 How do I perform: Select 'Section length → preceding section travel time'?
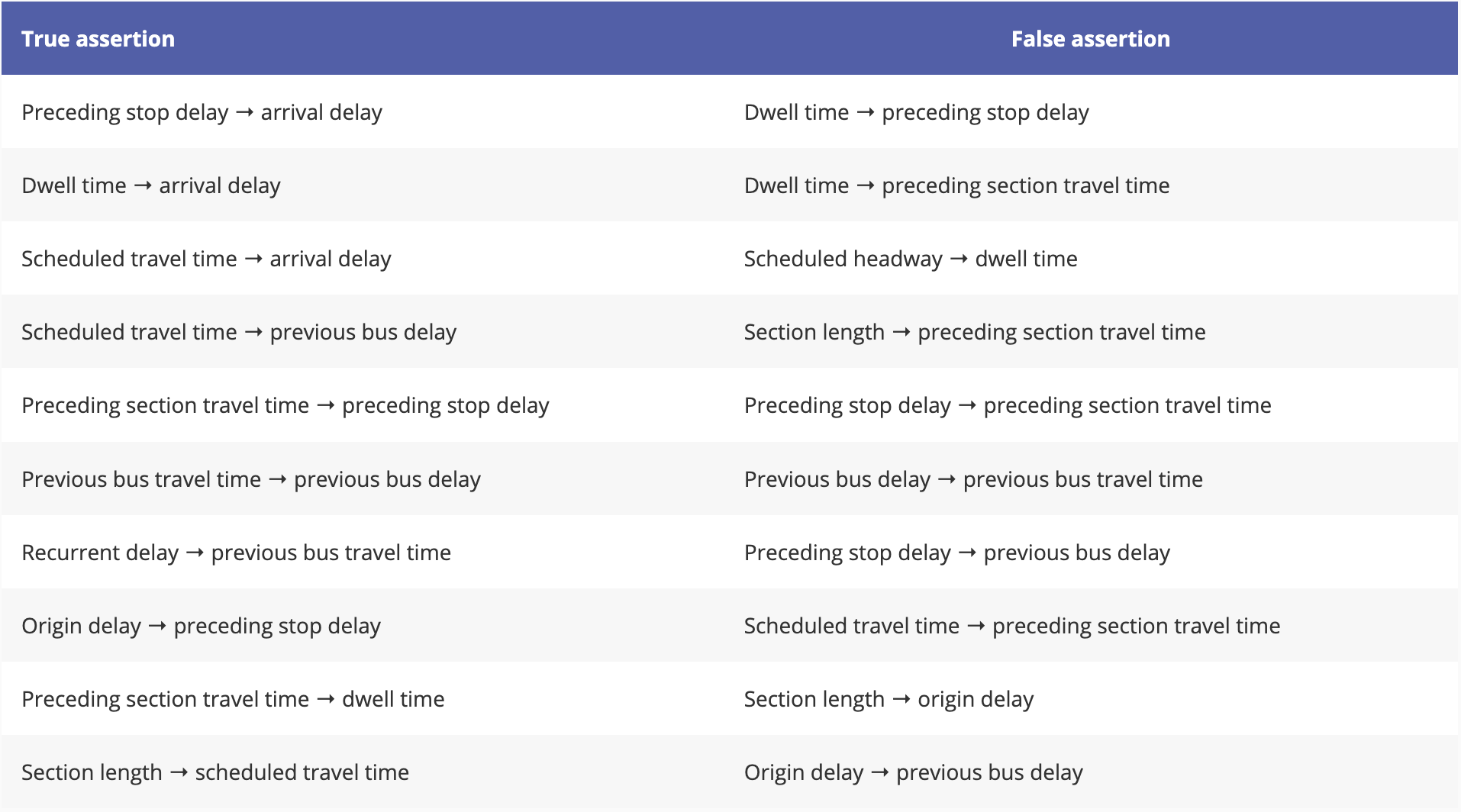pos(975,332)
